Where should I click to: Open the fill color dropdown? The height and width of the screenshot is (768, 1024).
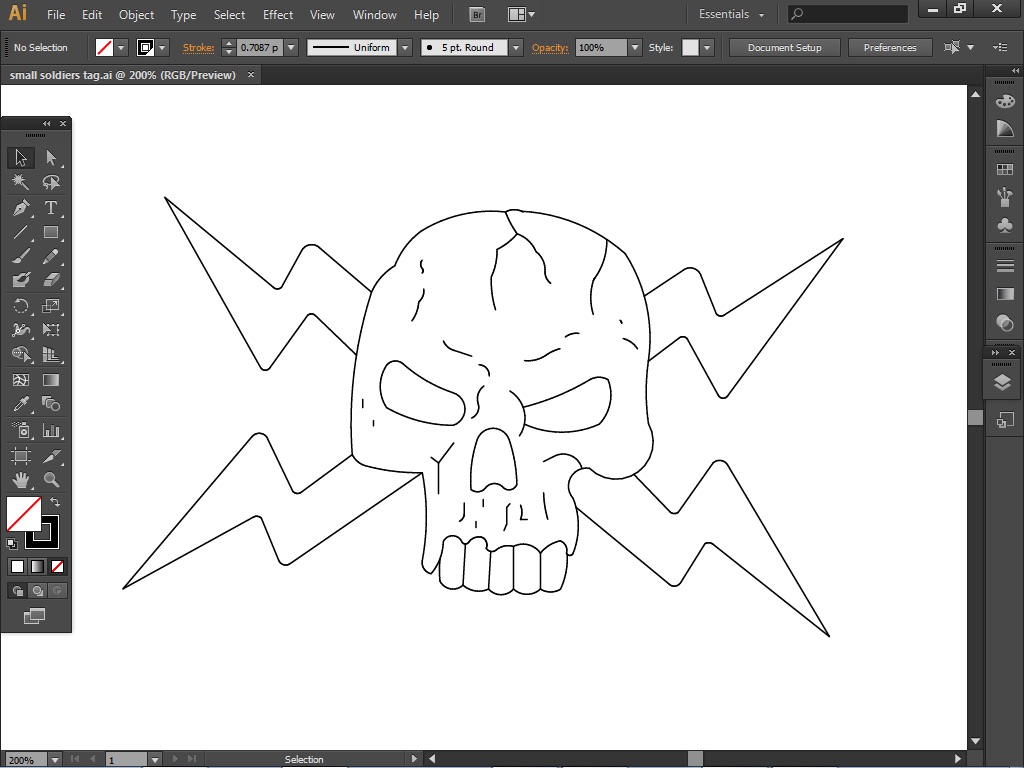[x=121, y=48]
